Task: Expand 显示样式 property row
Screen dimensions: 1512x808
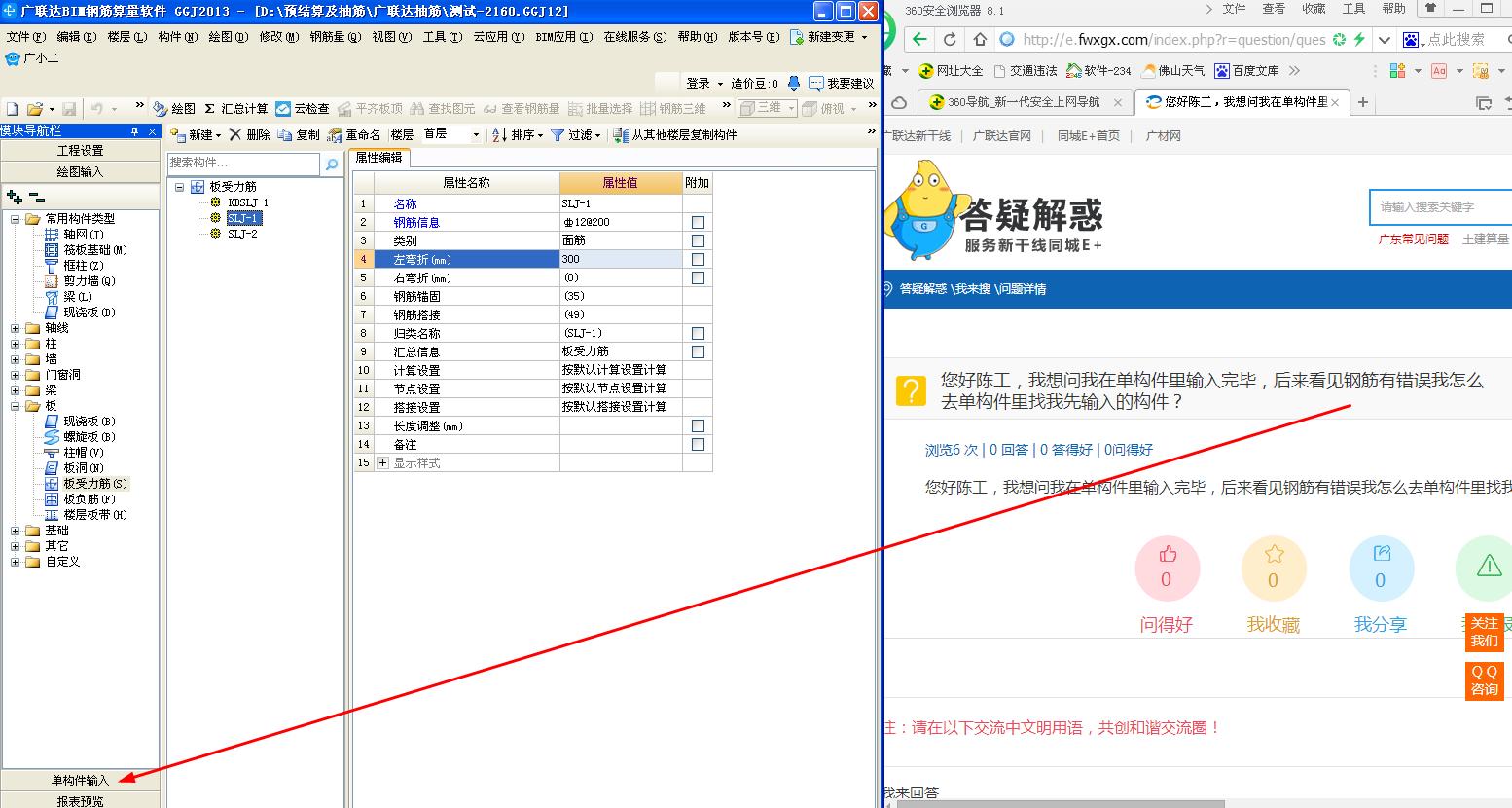Action: pos(382,463)
